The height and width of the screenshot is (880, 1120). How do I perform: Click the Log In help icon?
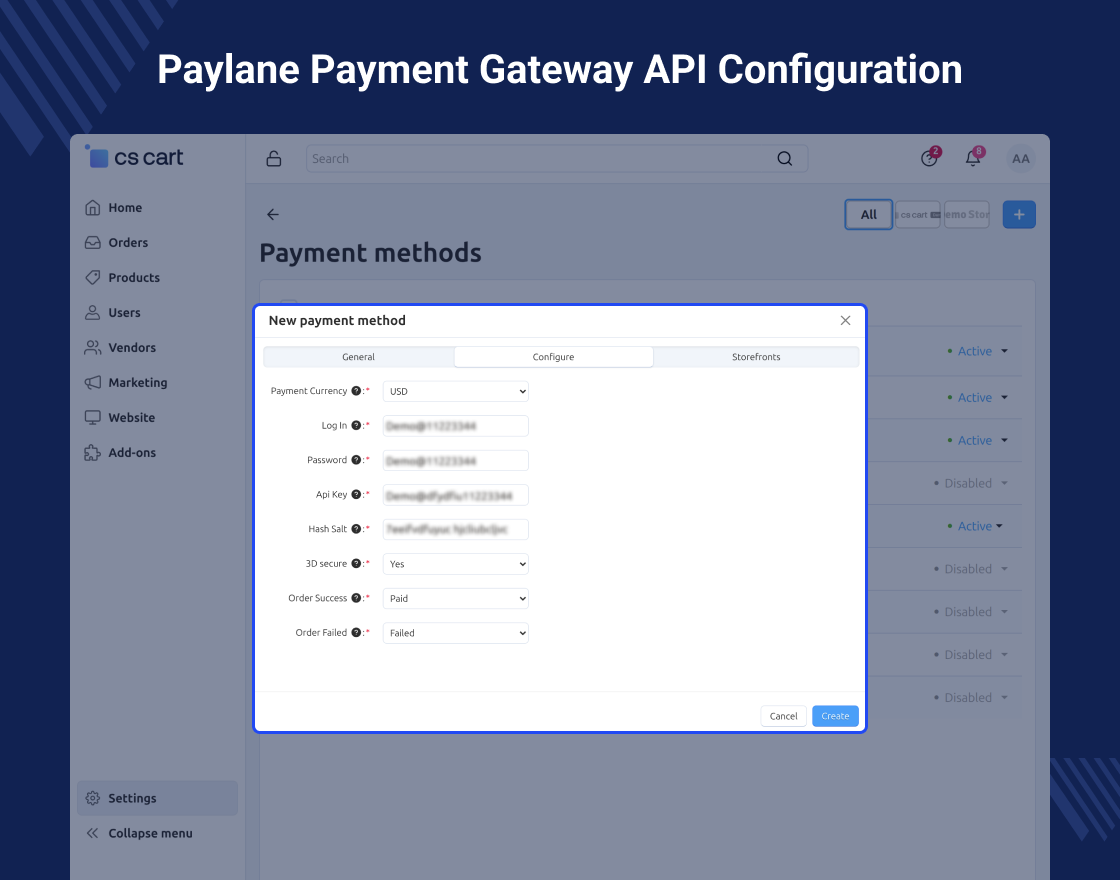pos(356,426)
